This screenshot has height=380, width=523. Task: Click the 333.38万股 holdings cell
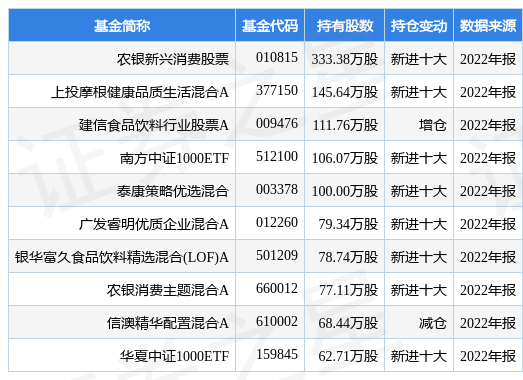pos(345,59)
